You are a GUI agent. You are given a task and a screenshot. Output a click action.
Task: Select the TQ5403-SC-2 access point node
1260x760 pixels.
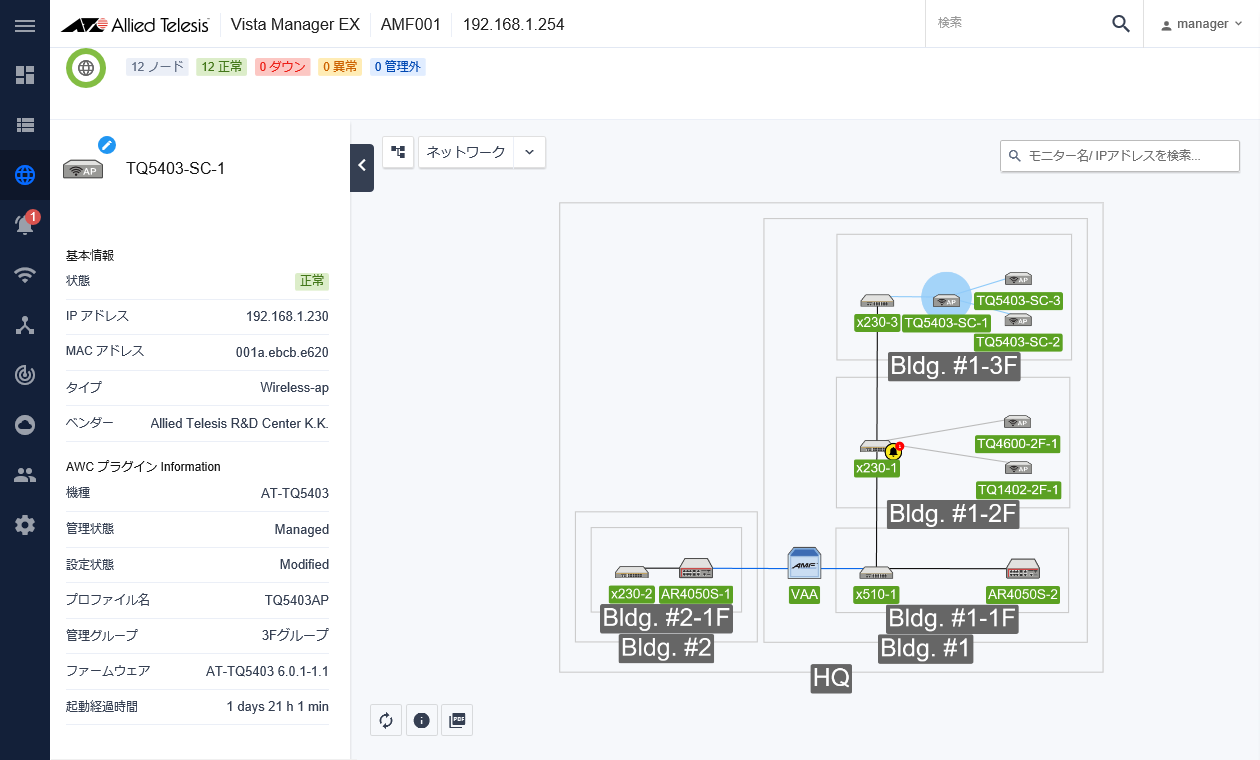point(1018,321)
